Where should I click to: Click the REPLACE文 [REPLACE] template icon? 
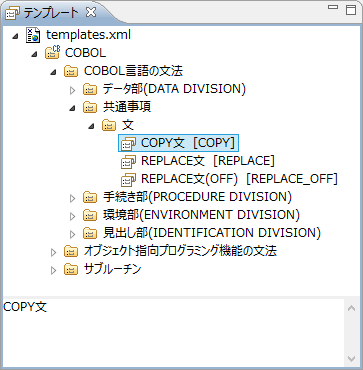pos(128,162)
